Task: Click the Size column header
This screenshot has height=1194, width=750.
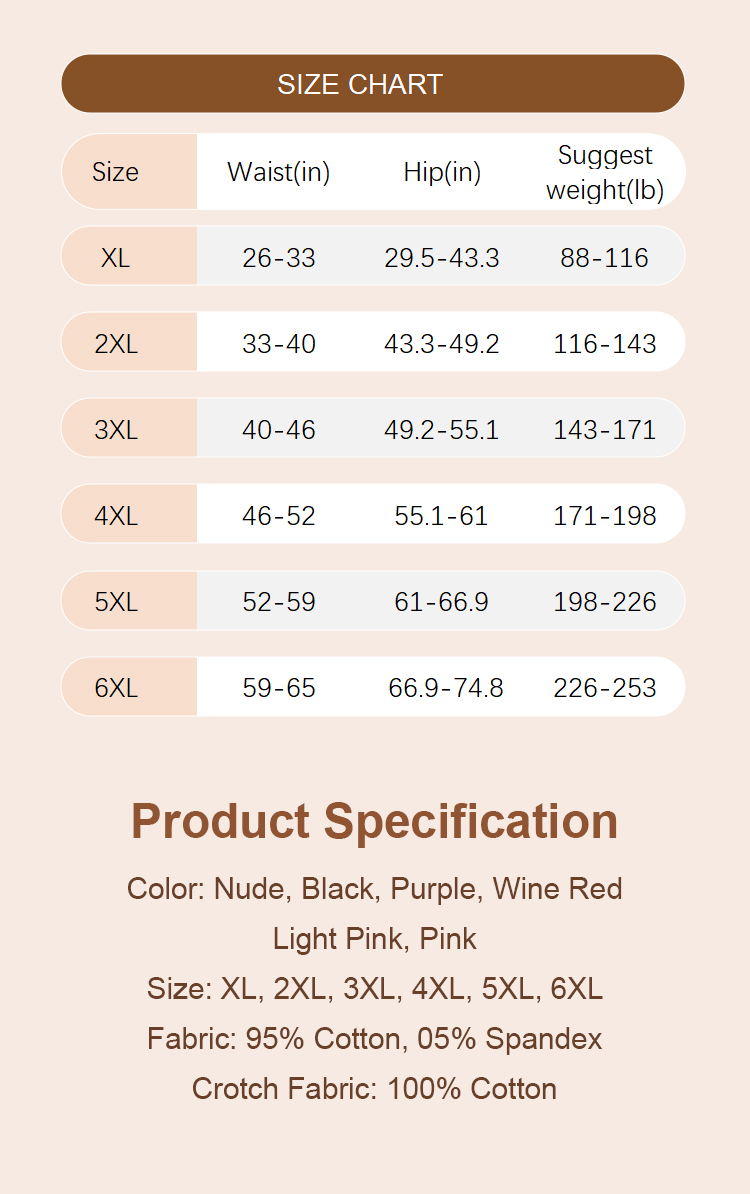Action: [x=115, y=172]
